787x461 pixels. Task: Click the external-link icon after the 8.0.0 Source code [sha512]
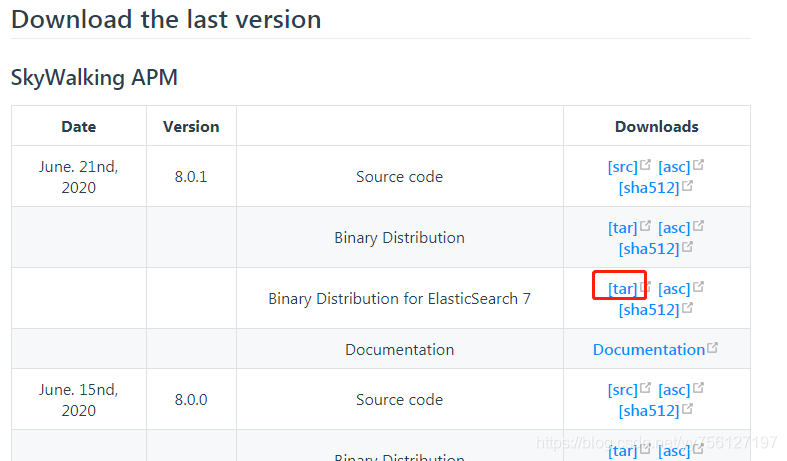point(687,408)
